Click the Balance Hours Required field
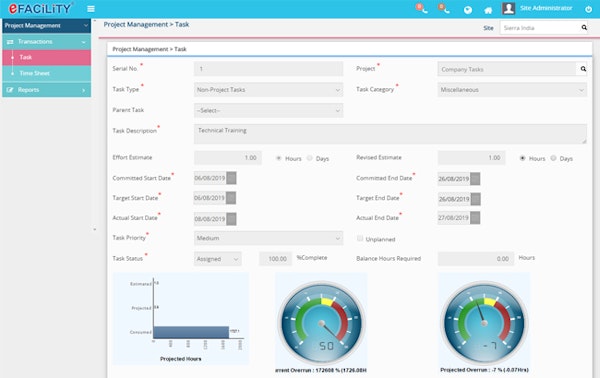 tap(476, 259)
